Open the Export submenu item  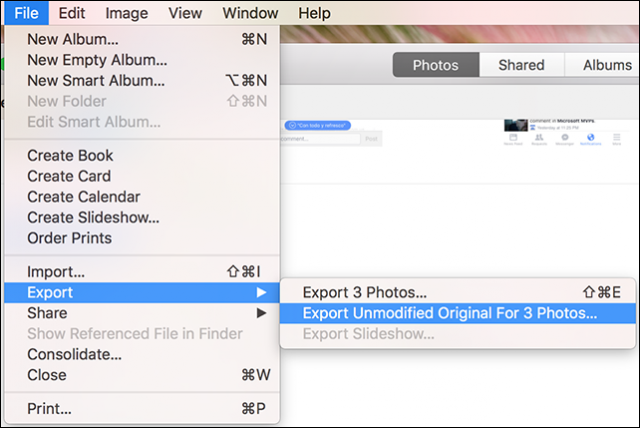tap(50, 292)
